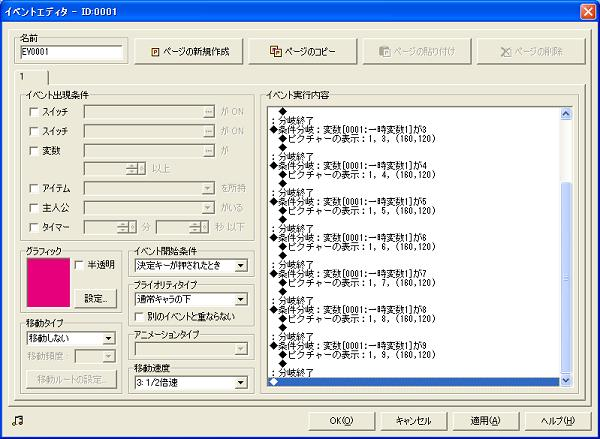Open 移動速度 dropdown showing 3: 1/2倍速
Screen dimensions: 600x439
(240, 382)
